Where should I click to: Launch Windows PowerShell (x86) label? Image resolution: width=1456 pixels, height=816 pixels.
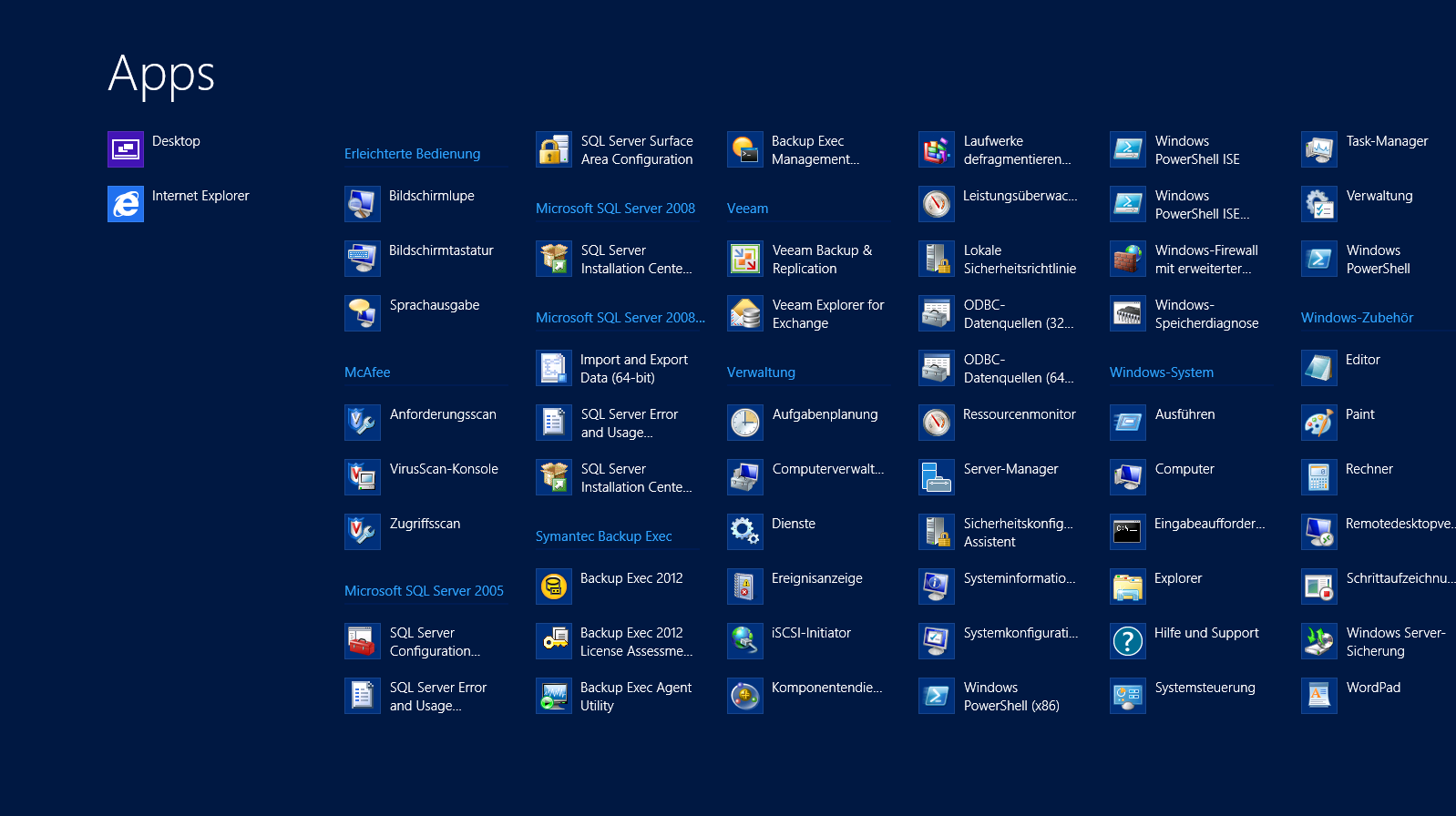(1011, 697)
